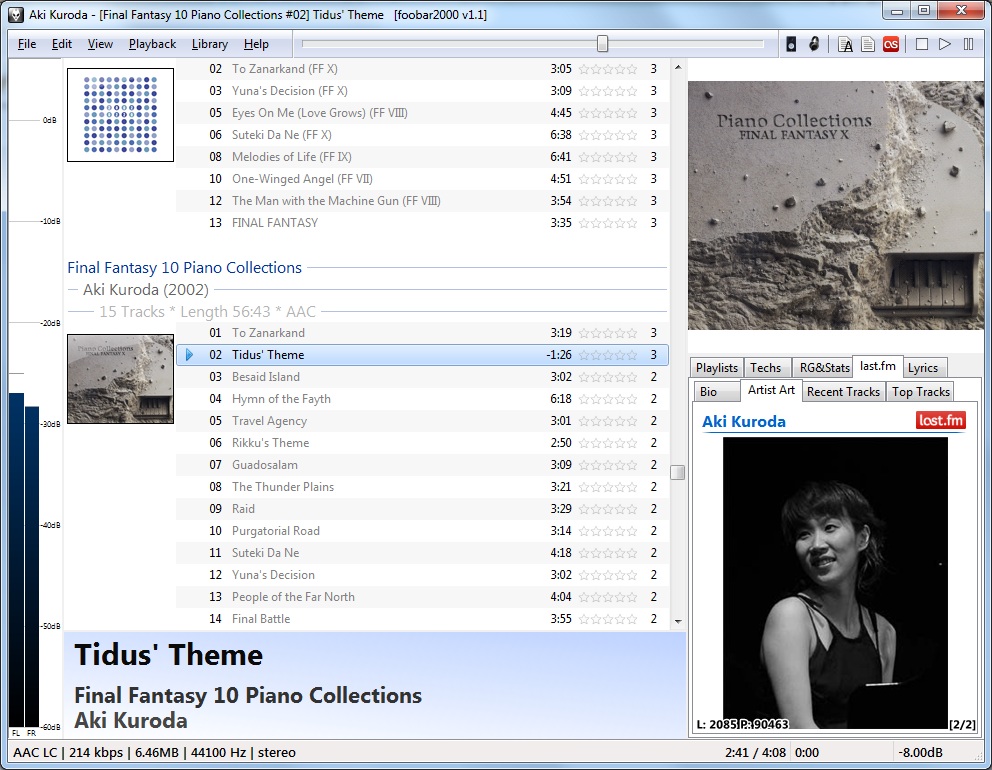Open the Recent Tracks sub-tab
This screenshot has height=770, width=992.
point(843,392)
